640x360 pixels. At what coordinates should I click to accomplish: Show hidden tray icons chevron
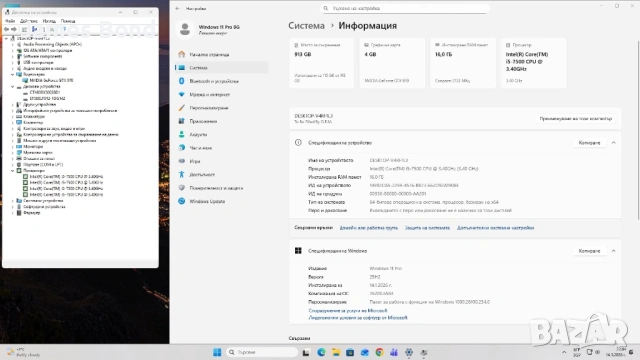pyautogui.click(x=564, y=352)
